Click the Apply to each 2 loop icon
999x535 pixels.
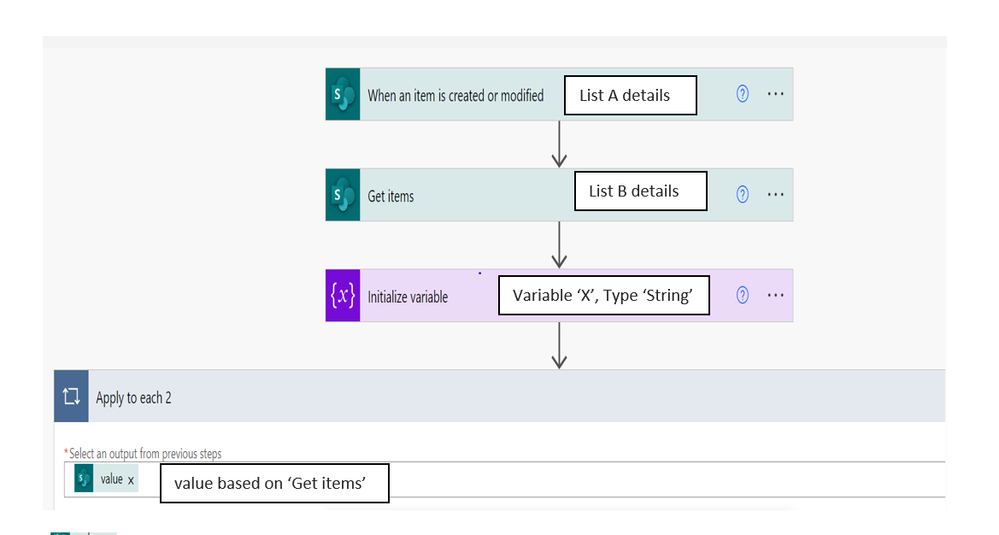tap(71, 397)
